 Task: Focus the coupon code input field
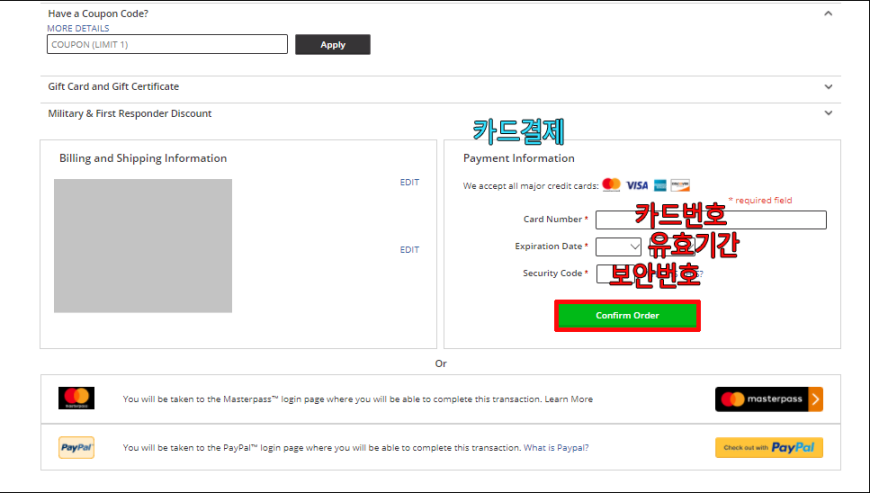point(168,44)
